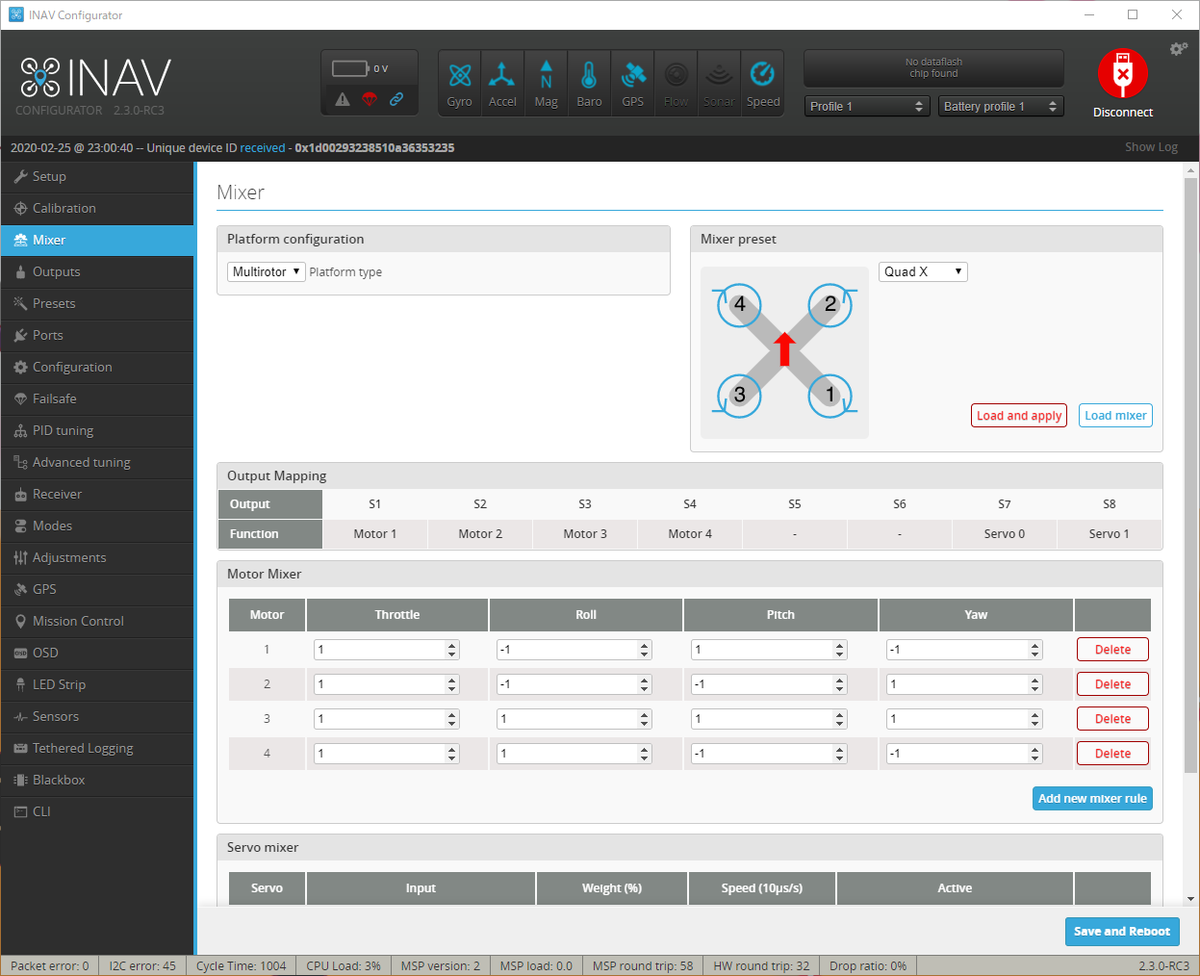
Task: Open the Configuration tab
Action: tap(97, 367)
